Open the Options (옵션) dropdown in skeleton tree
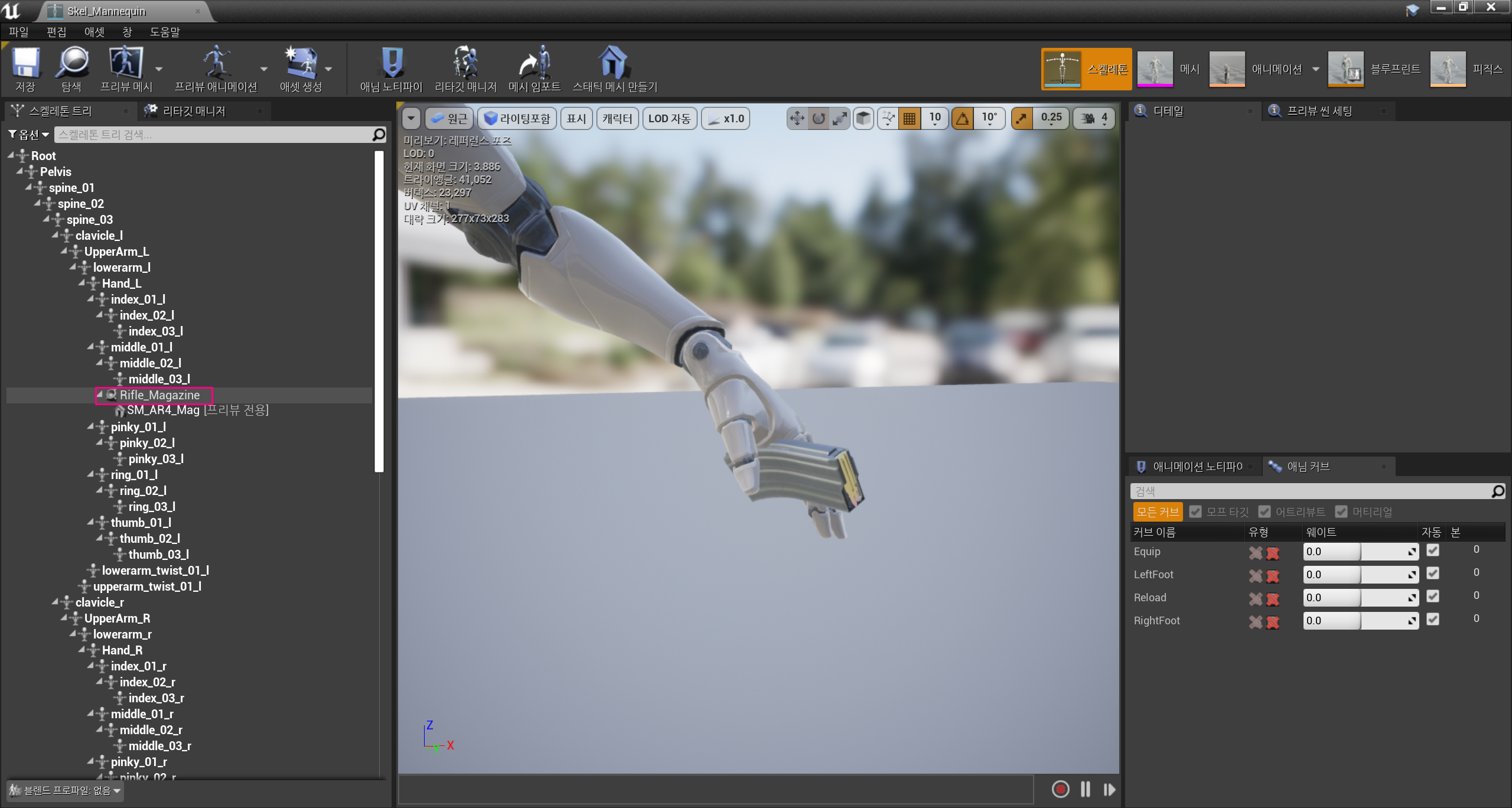1512x808 pixels. coord(28,135)
